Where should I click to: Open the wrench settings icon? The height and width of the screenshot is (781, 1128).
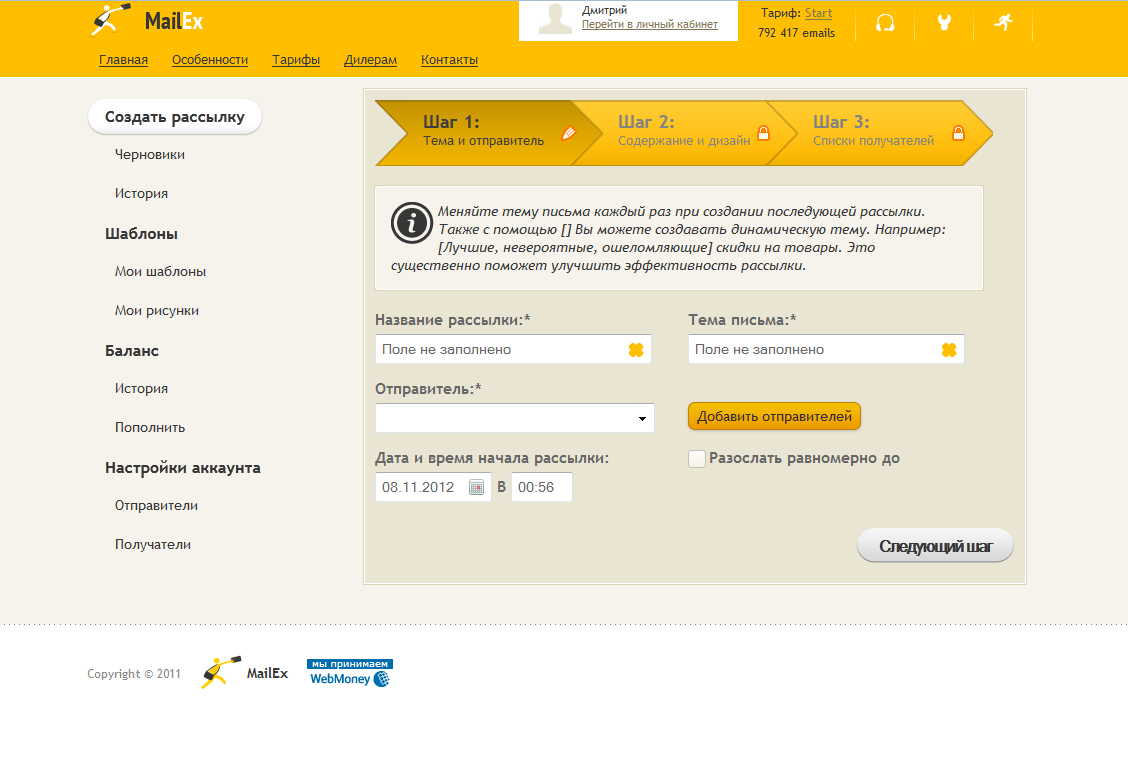point(944,23)
